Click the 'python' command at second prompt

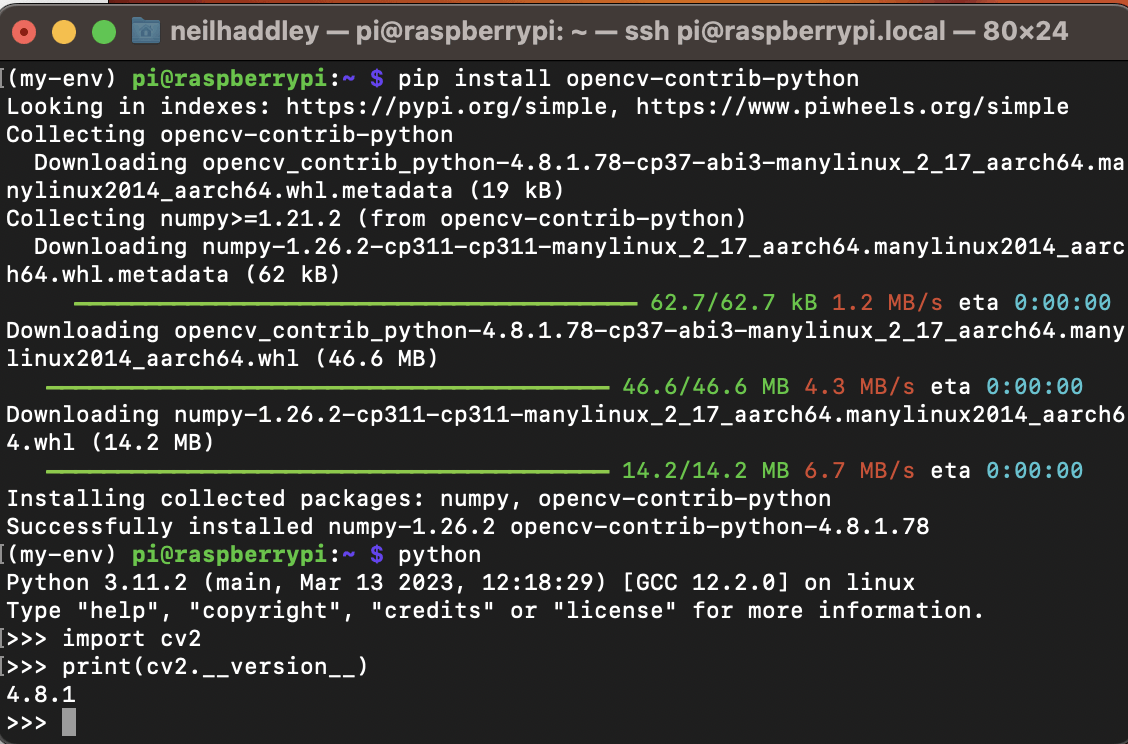tap(440, 555)
